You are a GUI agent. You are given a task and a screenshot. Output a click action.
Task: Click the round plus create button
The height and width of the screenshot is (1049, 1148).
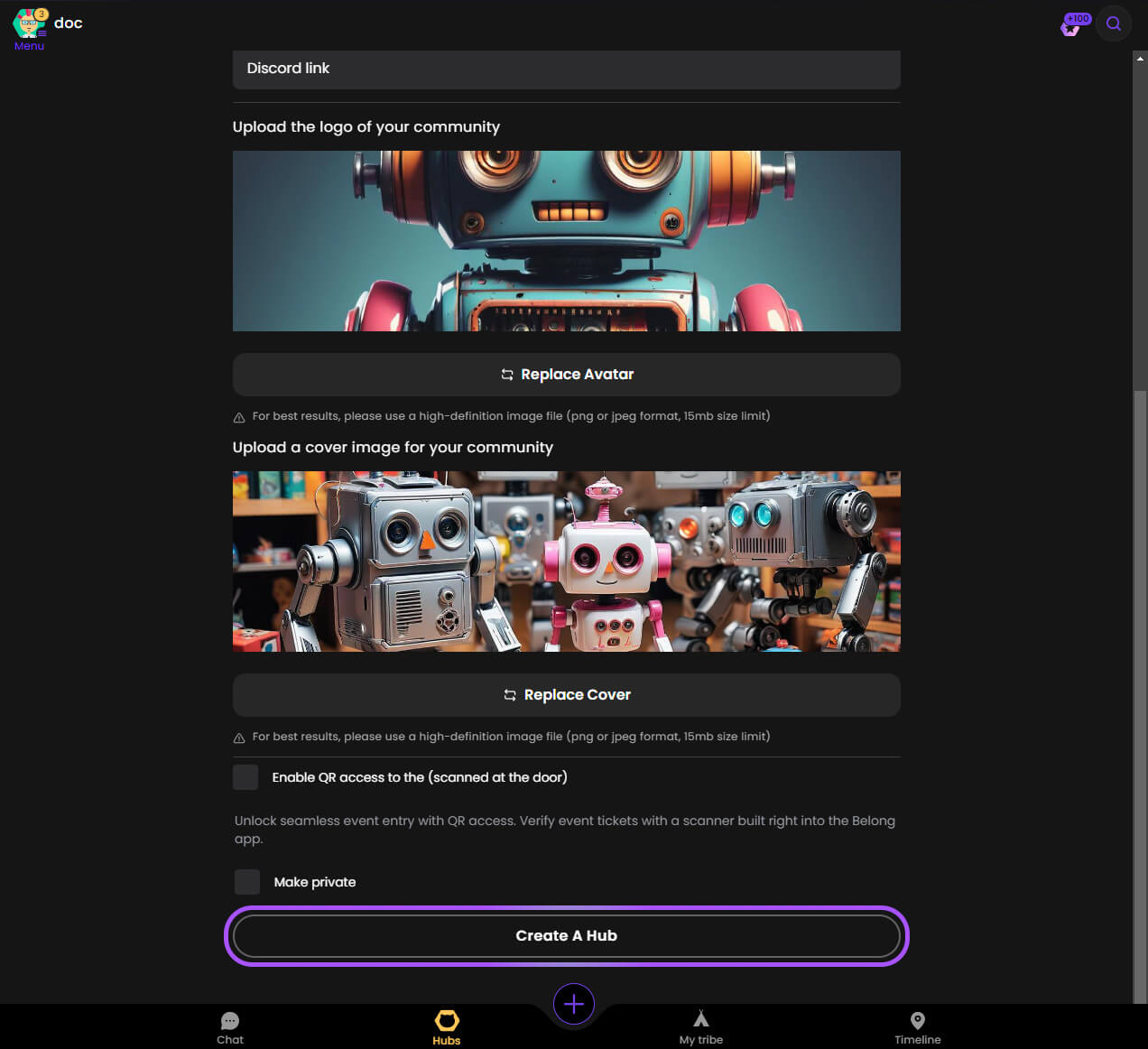(574, 1004)
